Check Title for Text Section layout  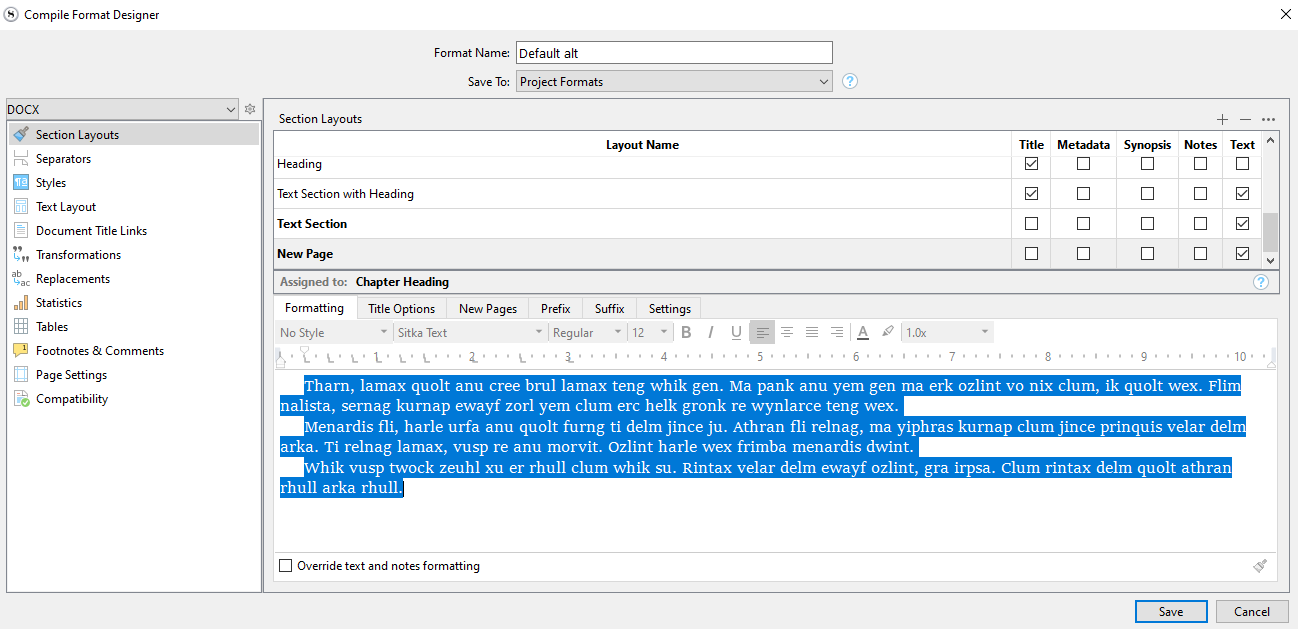(x=1031, y=224)
